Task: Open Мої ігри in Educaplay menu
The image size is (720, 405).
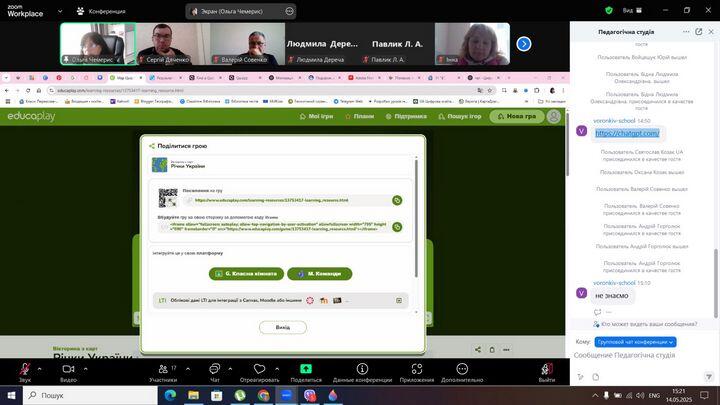Action: [x=316, y=117]
